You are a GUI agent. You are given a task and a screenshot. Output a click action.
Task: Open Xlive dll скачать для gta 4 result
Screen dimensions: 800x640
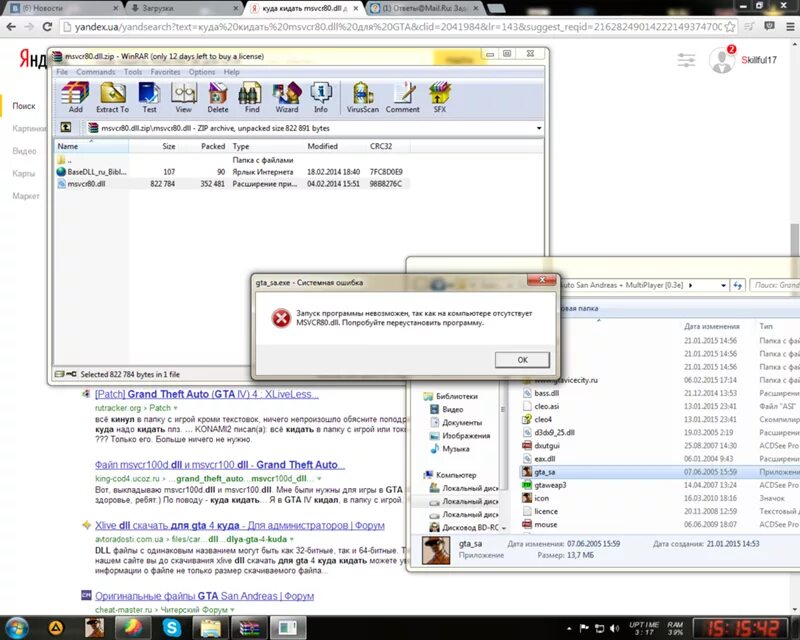tap(240, 525)
